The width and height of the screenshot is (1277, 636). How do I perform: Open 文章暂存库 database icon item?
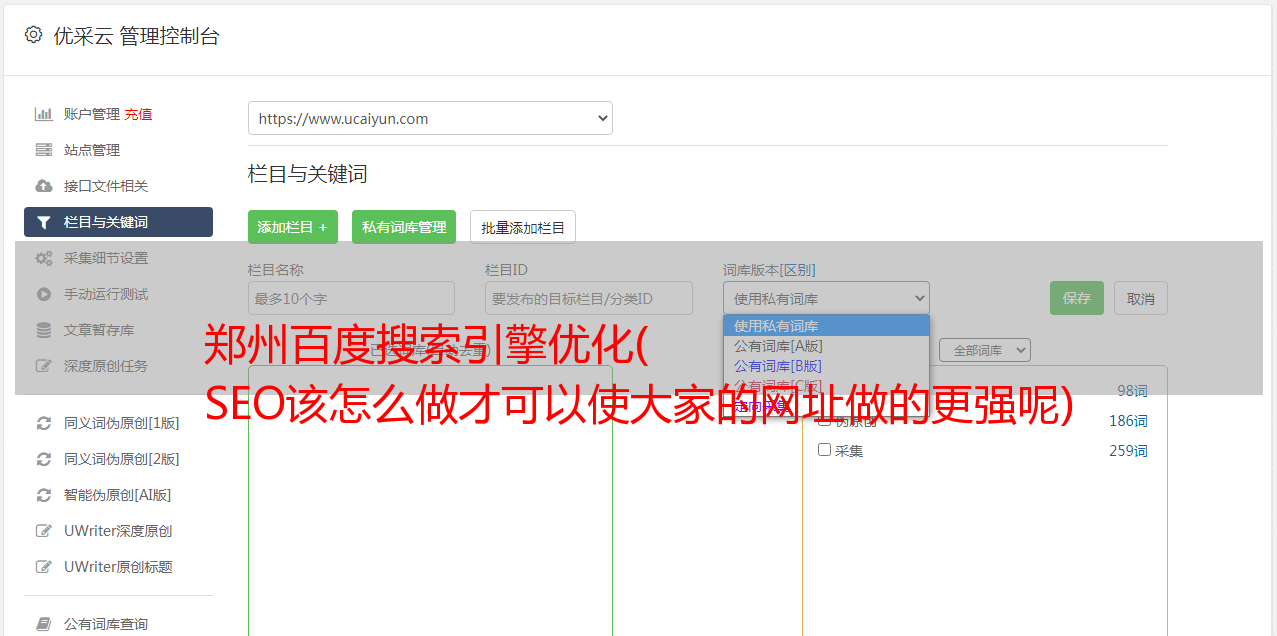(x=43, y=330)
